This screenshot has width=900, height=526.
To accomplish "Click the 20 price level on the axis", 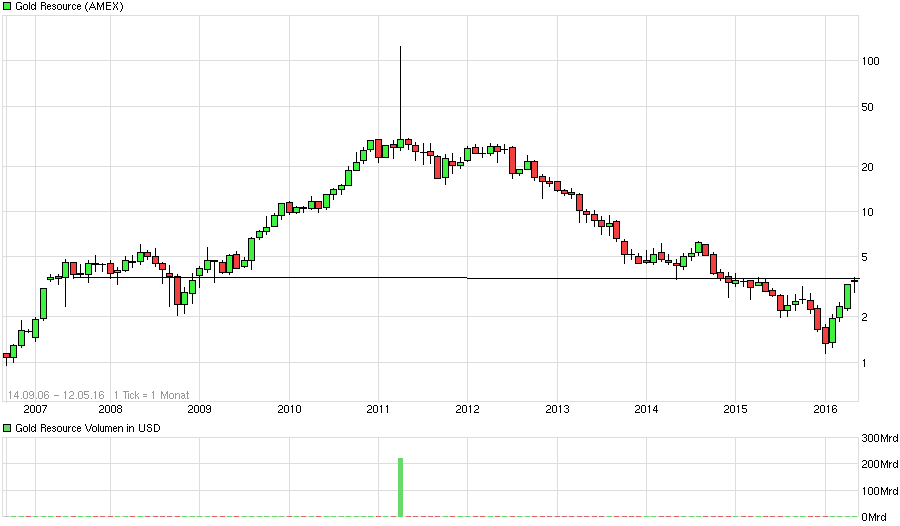I will [x=867, y=167].
